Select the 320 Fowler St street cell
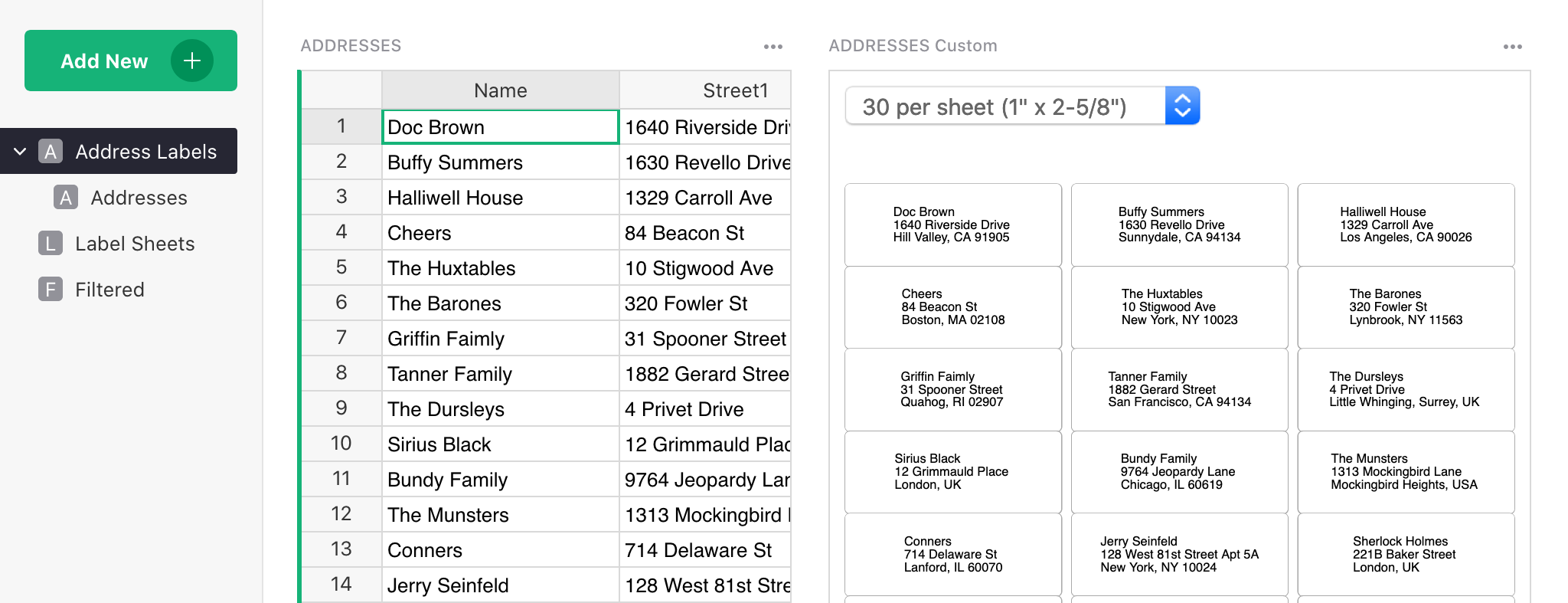The width and height of the screenshot is (1568, 603). click(x=705, y=303)
